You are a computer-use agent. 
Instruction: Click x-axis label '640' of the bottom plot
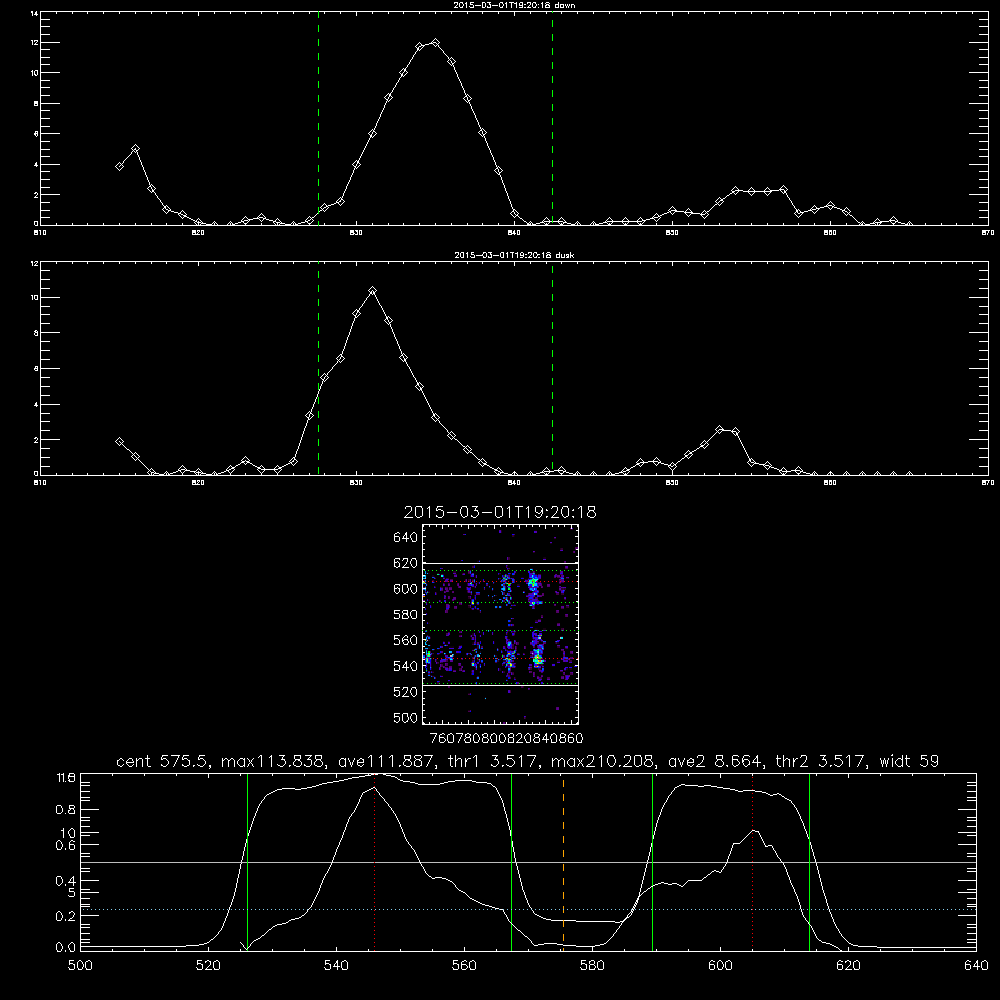976,966
